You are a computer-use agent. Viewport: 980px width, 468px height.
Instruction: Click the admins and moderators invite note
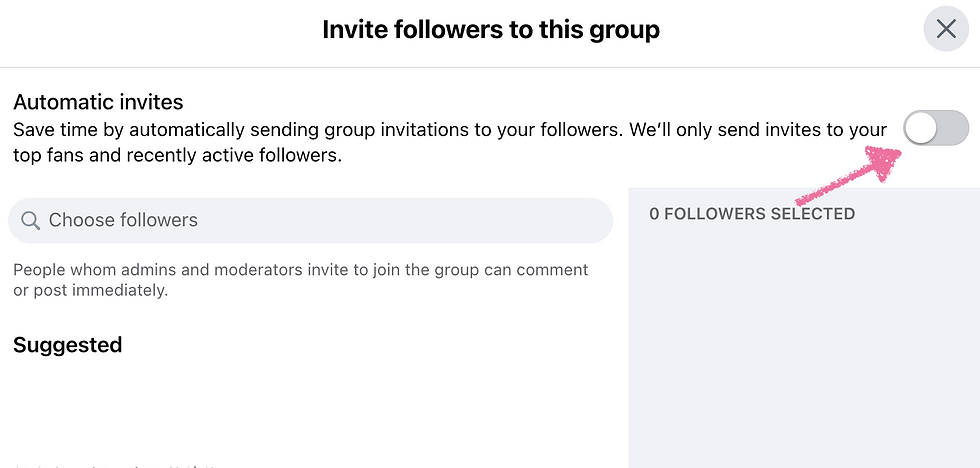pos(301,270)
